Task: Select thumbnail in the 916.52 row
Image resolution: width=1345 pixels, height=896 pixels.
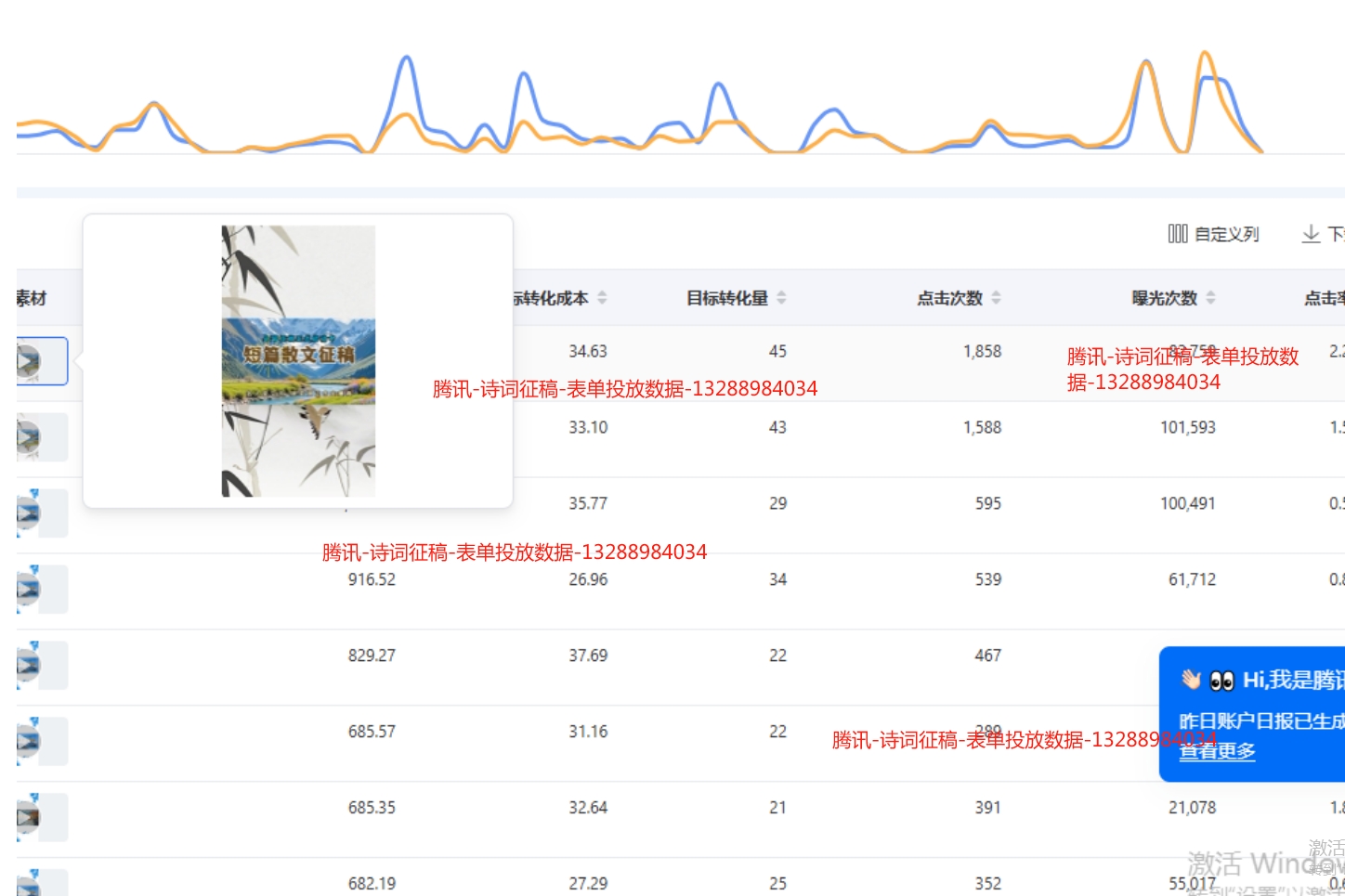Action: (x=30, y=590)
